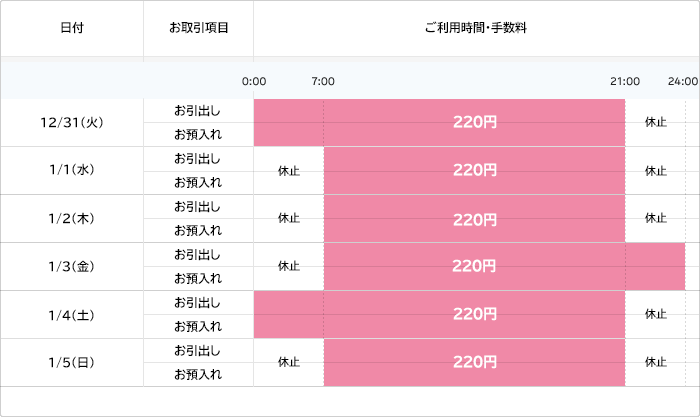Click お引出し in the 1/4(土) row
The width and height of the screenshot is (700, 417).
198,303
